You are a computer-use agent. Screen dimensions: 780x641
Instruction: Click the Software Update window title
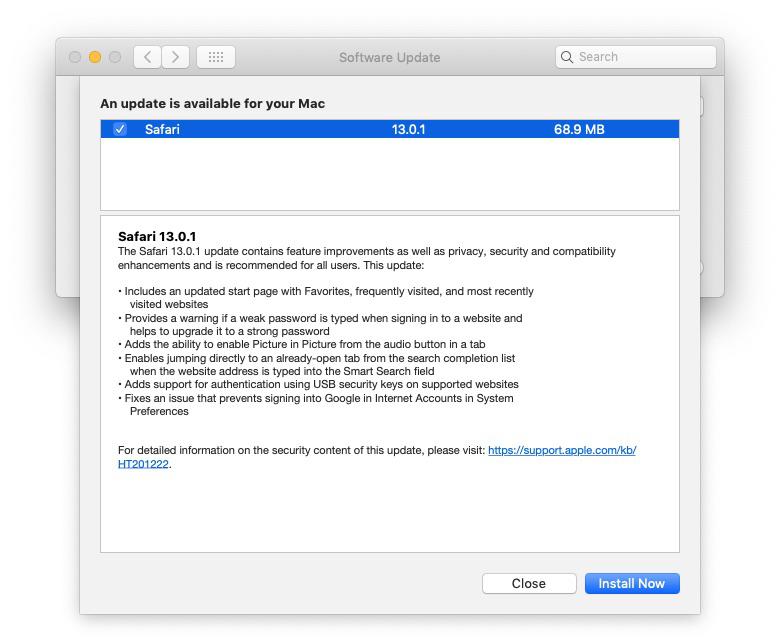pyautogui.click(x=390, y=57)
